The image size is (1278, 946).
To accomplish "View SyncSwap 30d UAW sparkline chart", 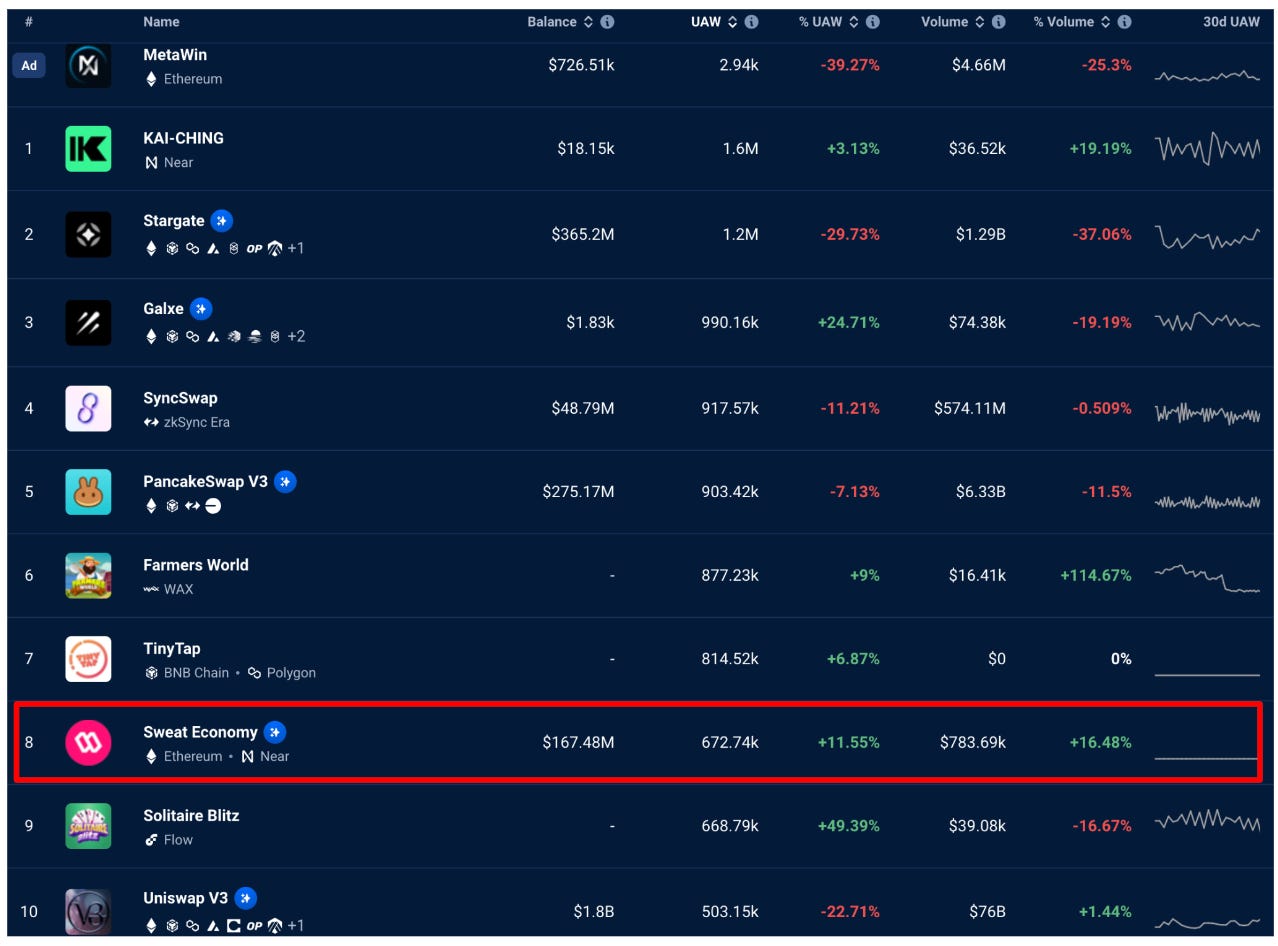I will tap(1207, 414).
